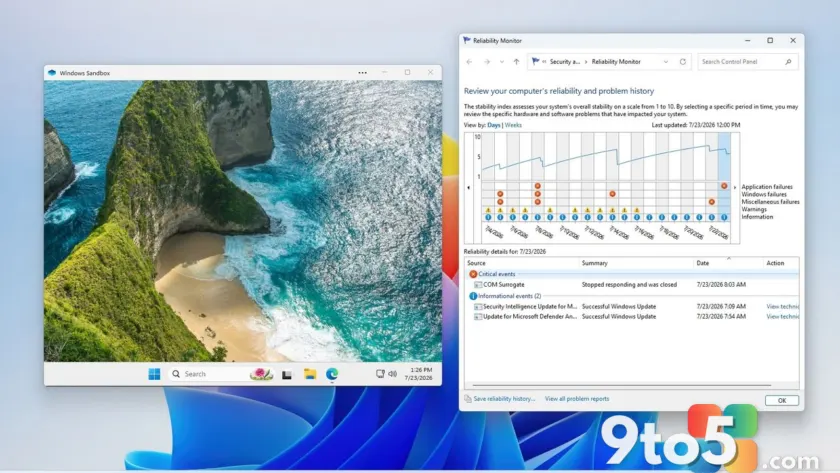Open View all problem reports
Screen dimensions: 840x473
(x=576, y=399)
